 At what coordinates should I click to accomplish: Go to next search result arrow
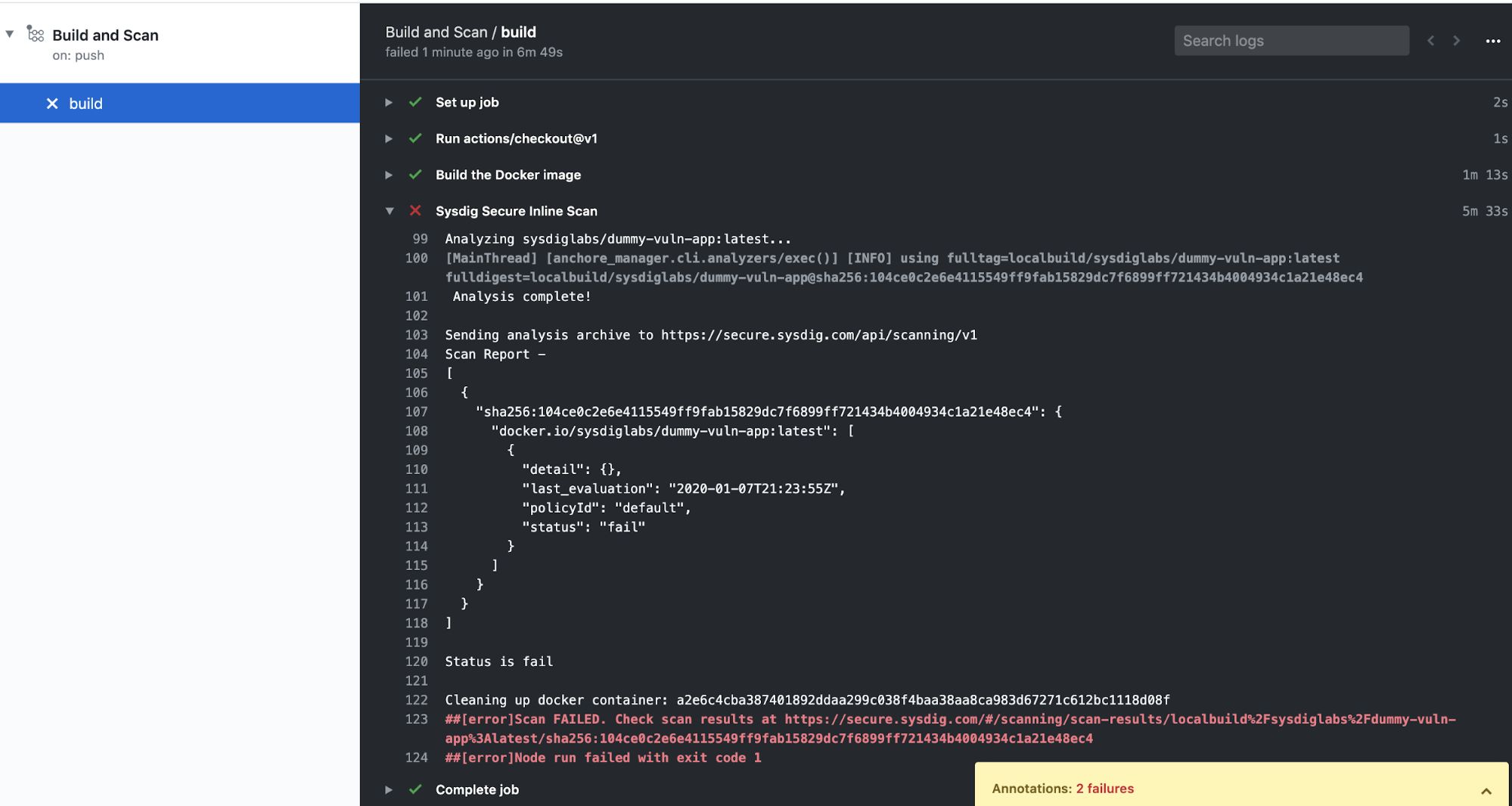point(1457,41)
